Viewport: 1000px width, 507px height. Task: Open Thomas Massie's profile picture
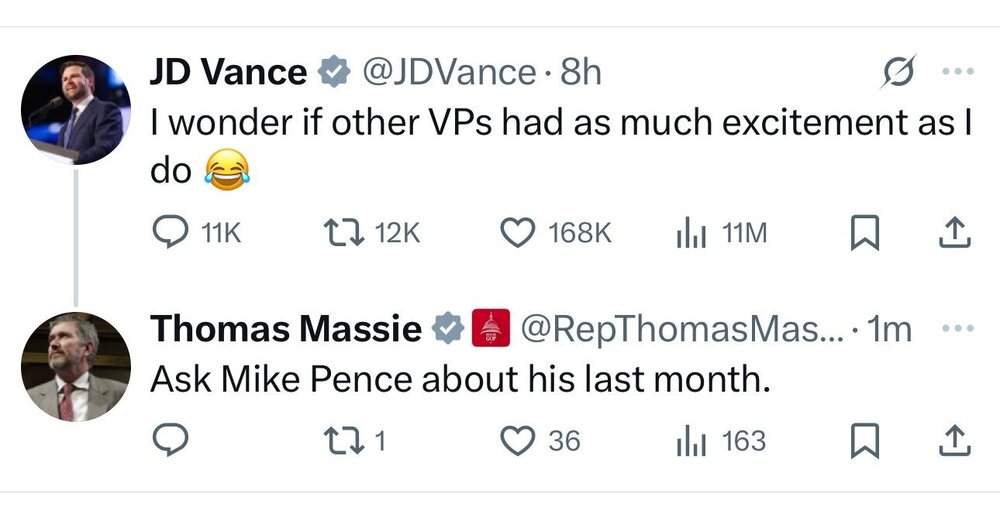click(76, 366)
